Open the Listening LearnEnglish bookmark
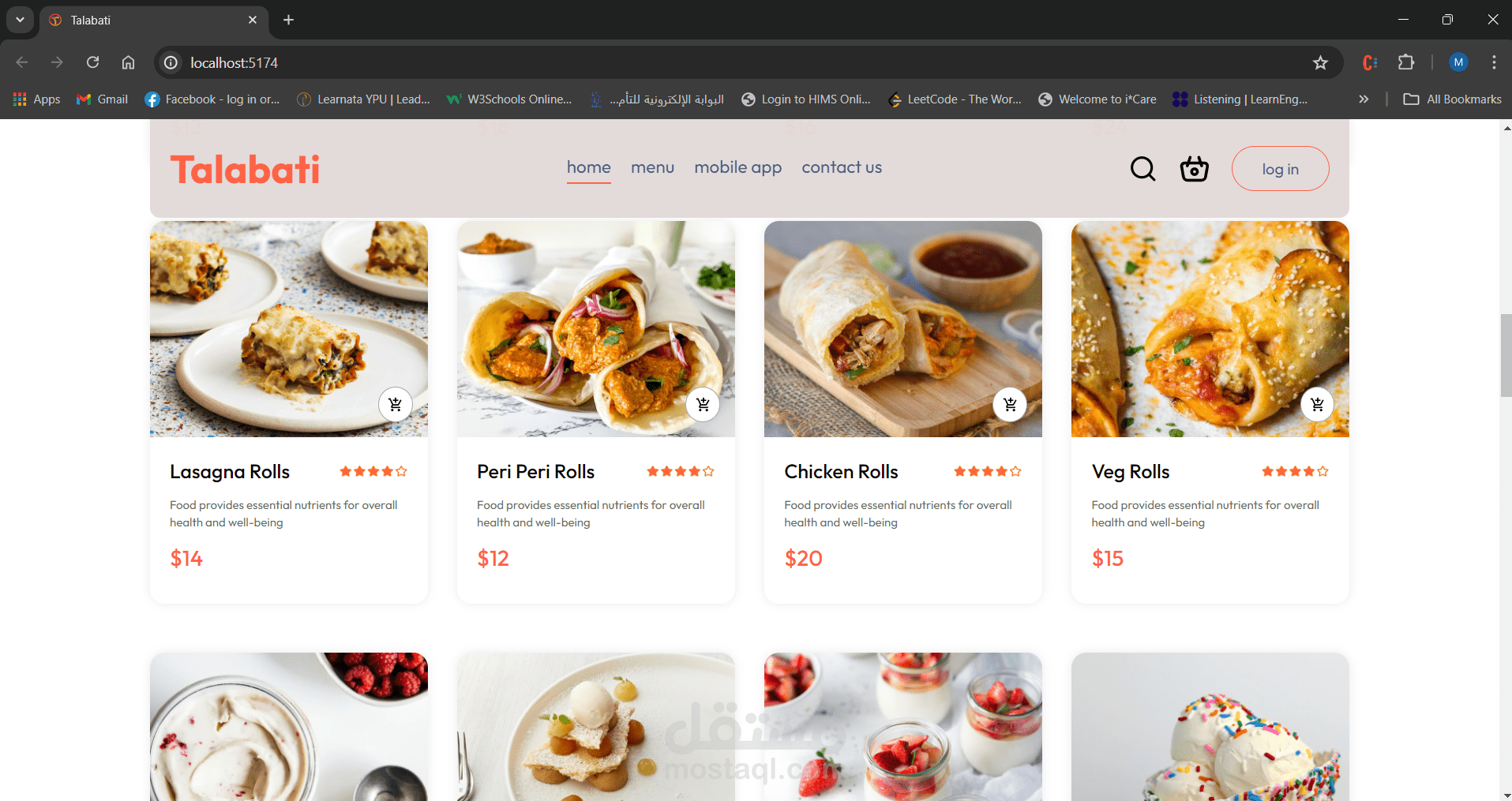The height and width of the screenshot is (801, 1512). [1240, 99]
